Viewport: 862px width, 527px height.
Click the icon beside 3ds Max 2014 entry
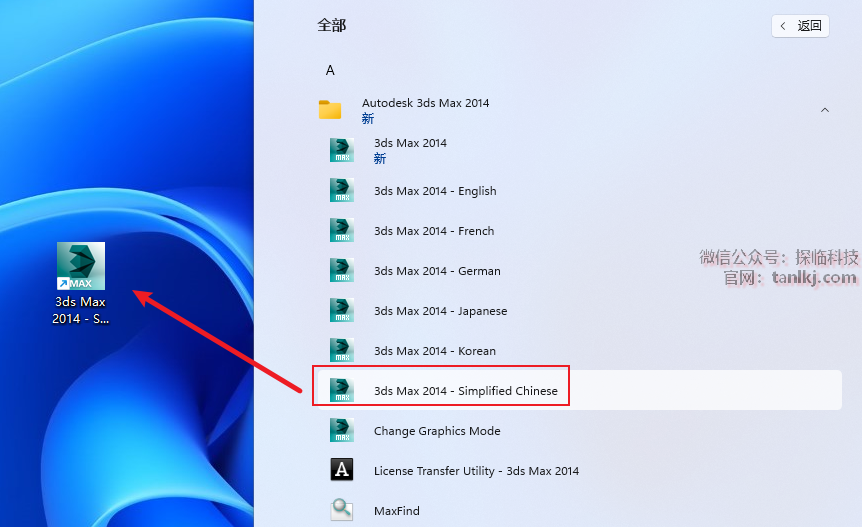click(x=341, y=150)
